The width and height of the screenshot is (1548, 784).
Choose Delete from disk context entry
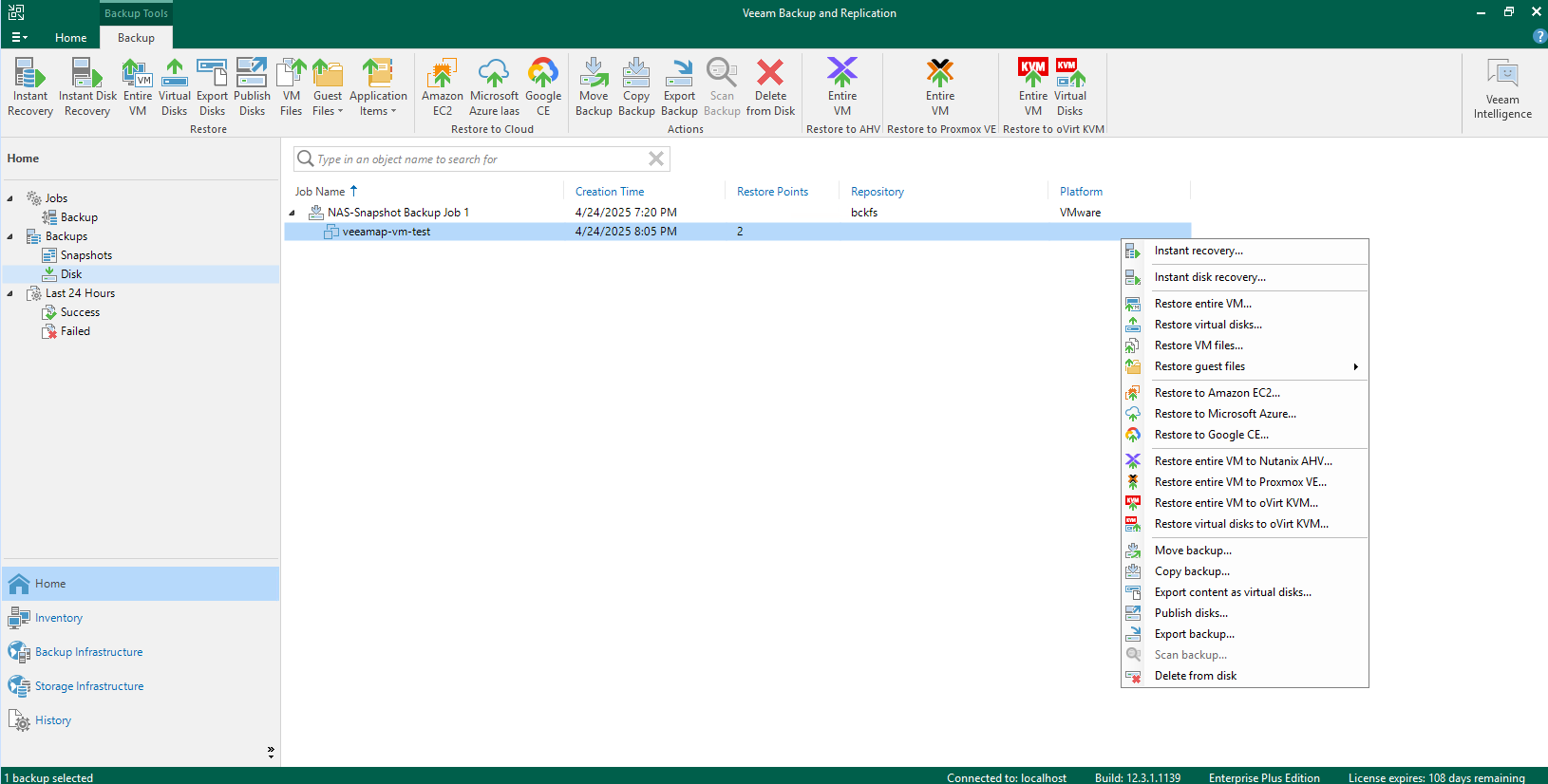[x=1245, y=676]
